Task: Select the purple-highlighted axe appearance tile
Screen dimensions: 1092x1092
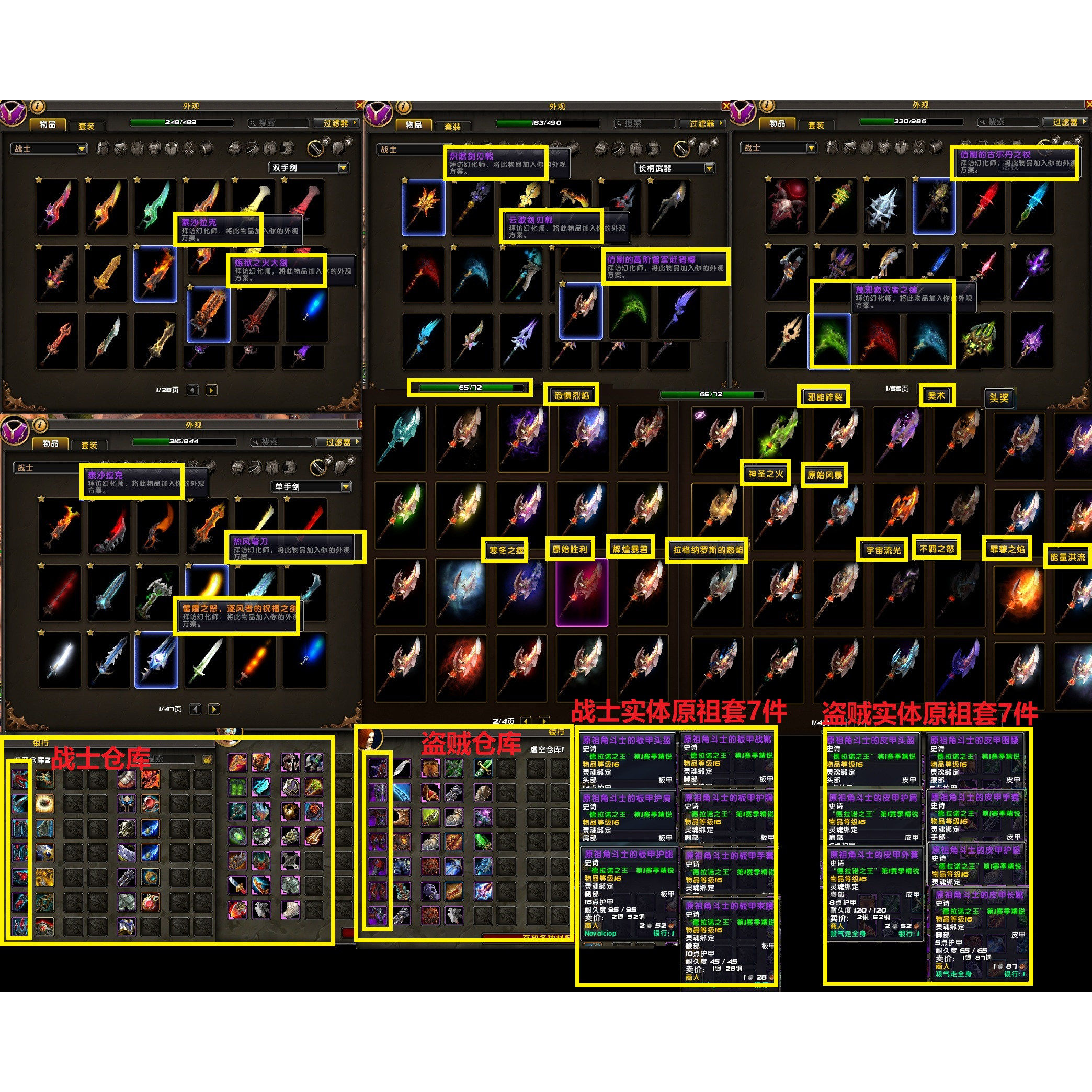Action: click(582, 593)
